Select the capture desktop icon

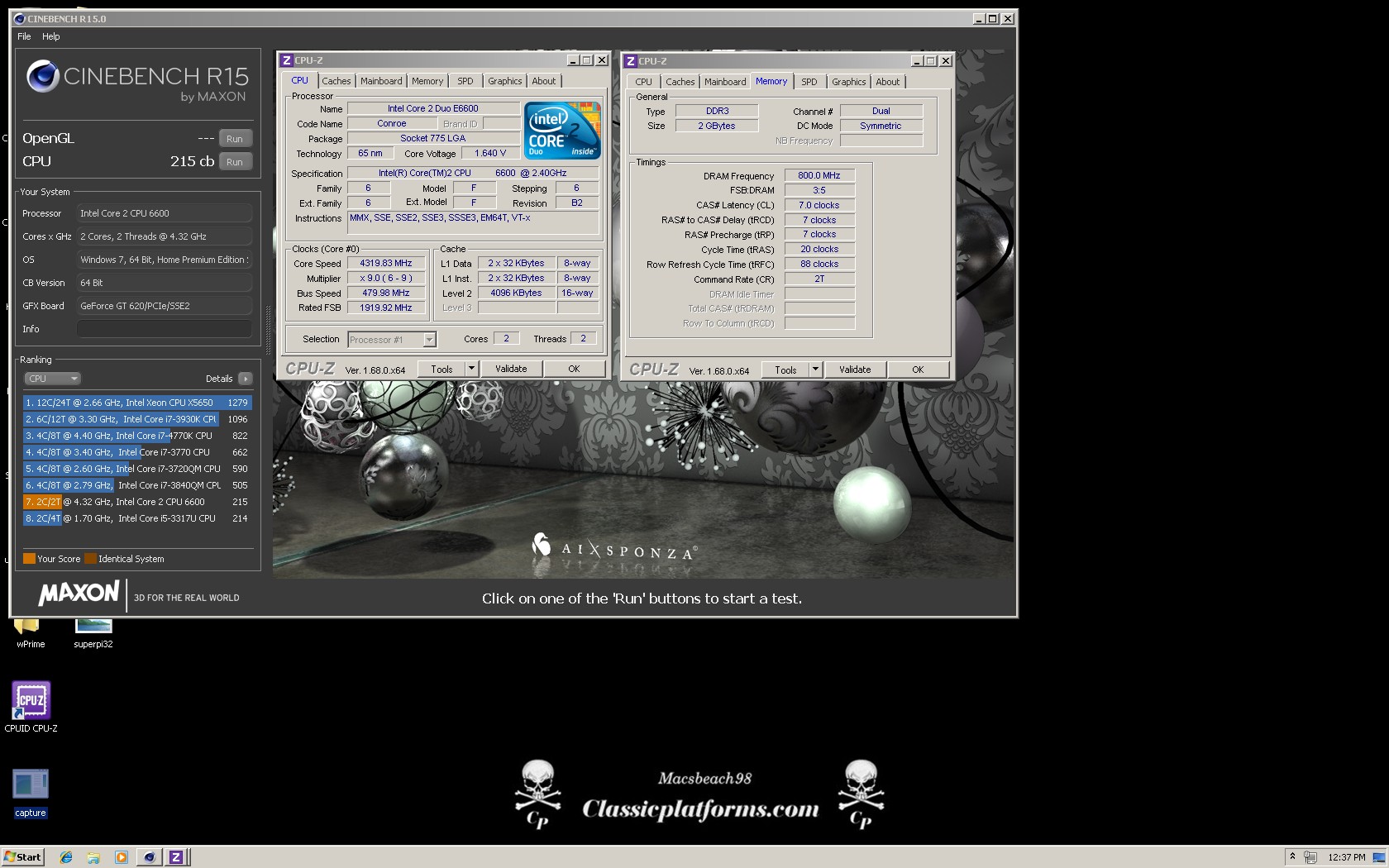31,794
